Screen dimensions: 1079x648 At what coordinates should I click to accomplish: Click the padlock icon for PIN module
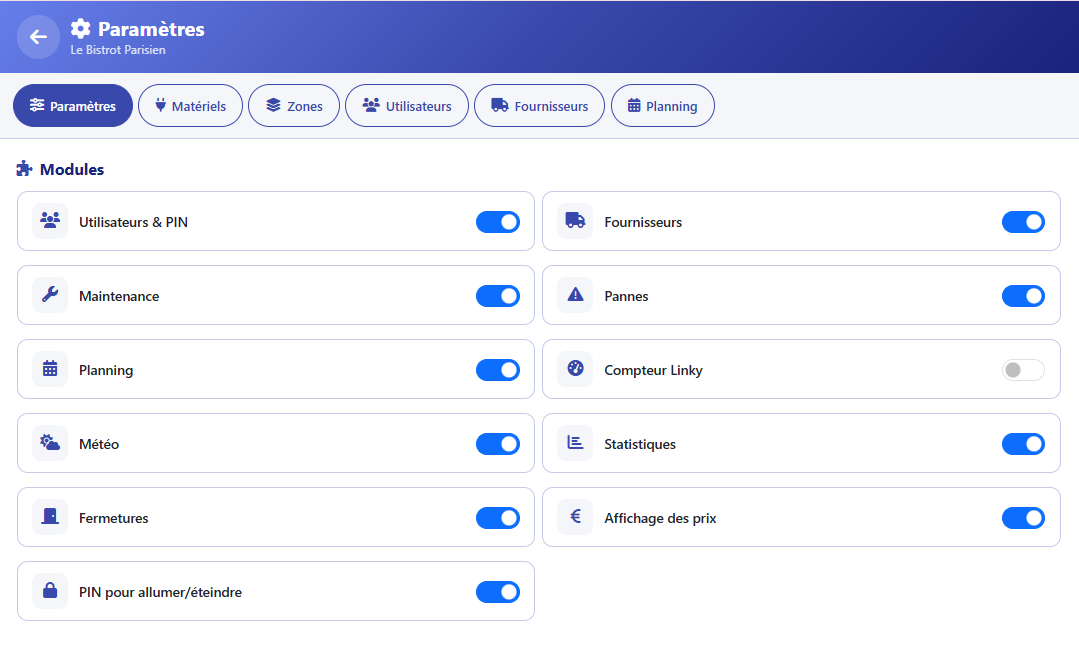click(50, 591)
